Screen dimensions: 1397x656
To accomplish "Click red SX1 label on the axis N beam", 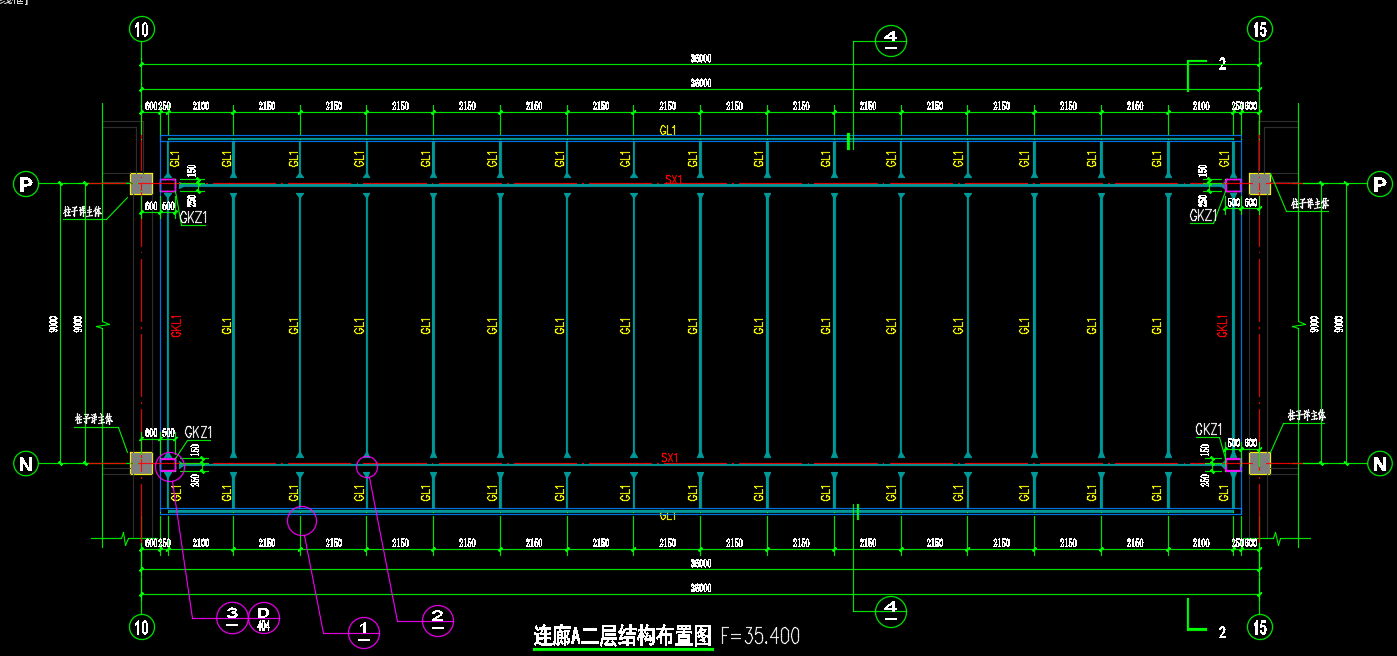I will pos(670,458).
